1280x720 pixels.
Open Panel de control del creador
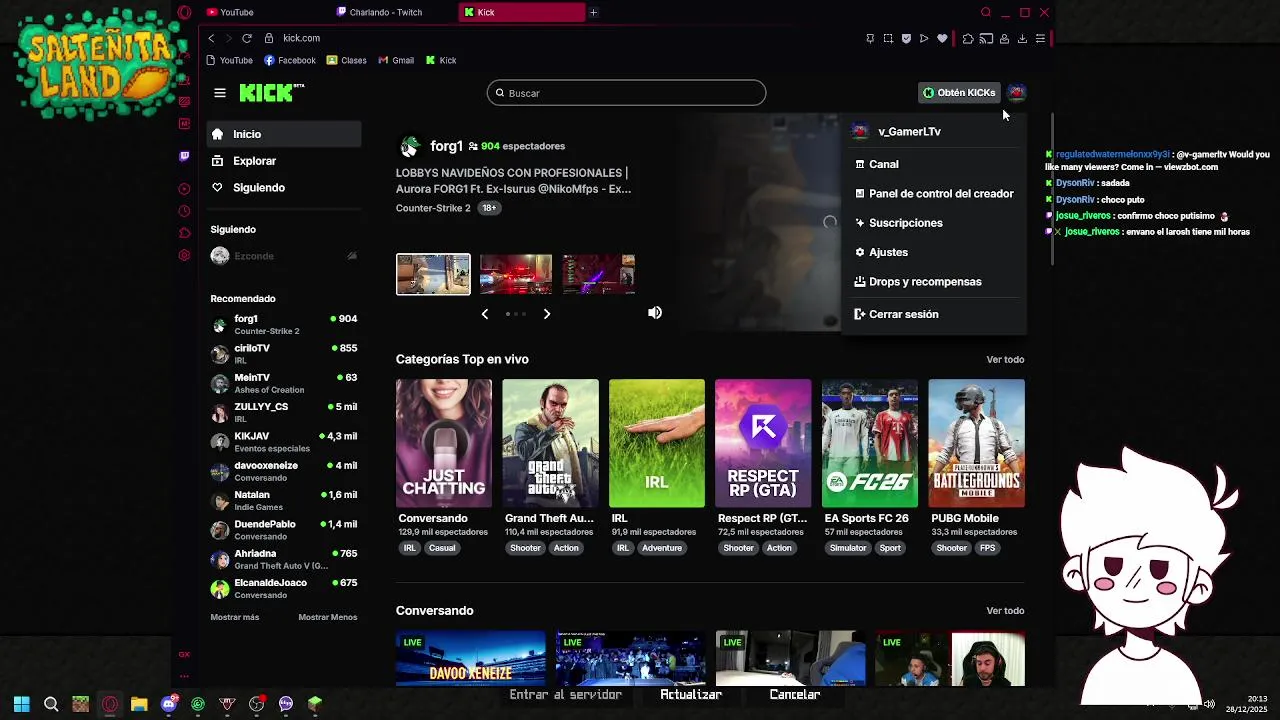click(x=934, y=194)
